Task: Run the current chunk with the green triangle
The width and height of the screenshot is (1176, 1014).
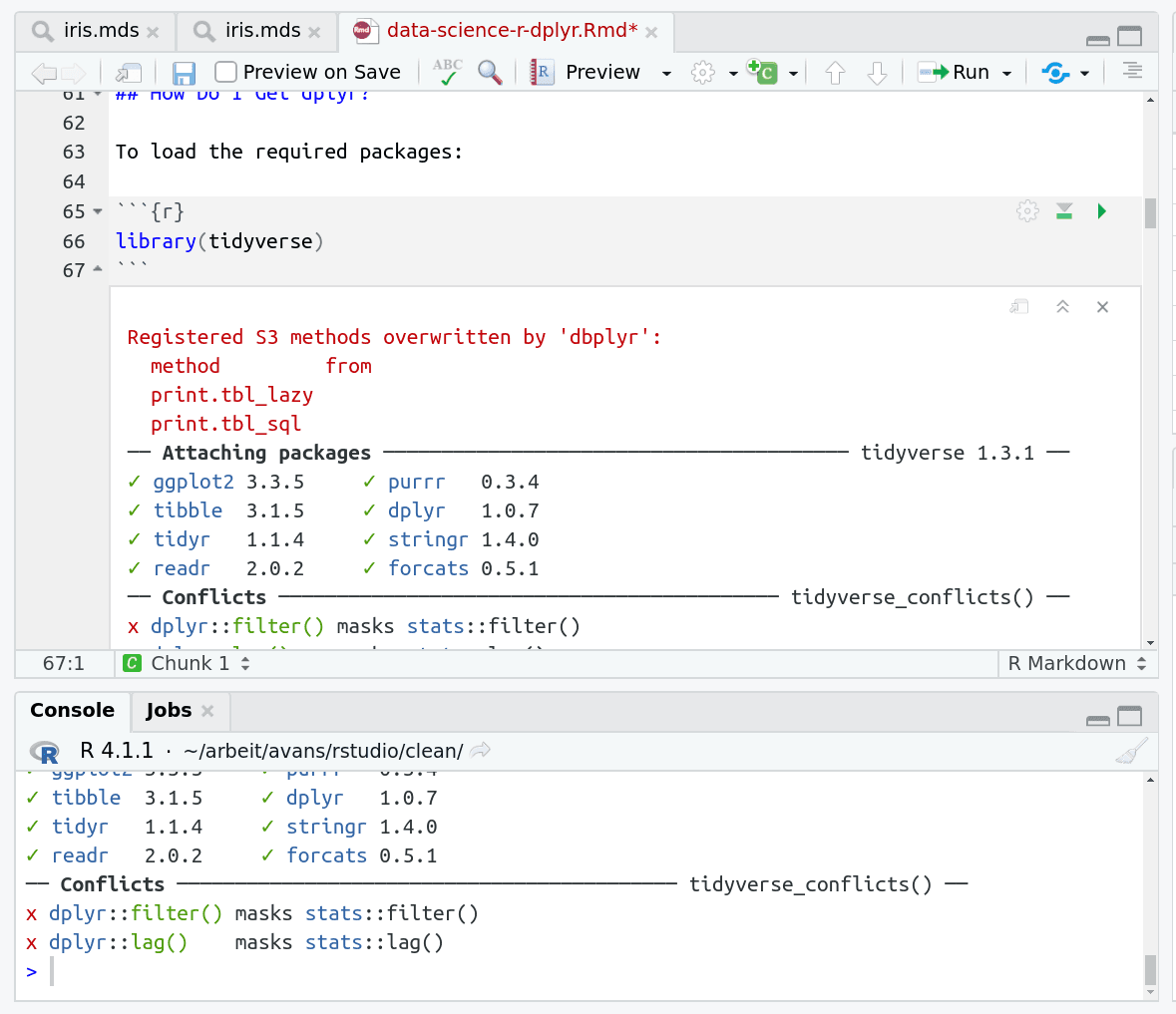Action: (x=1101, y=210)
